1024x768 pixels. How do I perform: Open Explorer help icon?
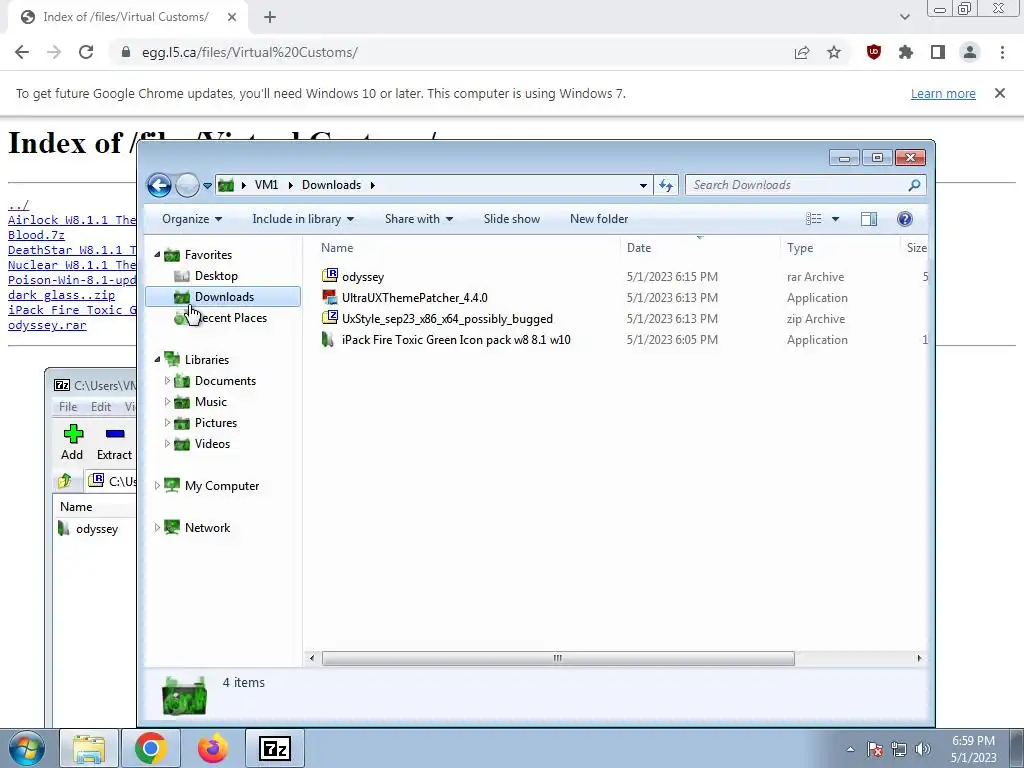point(904,219)
